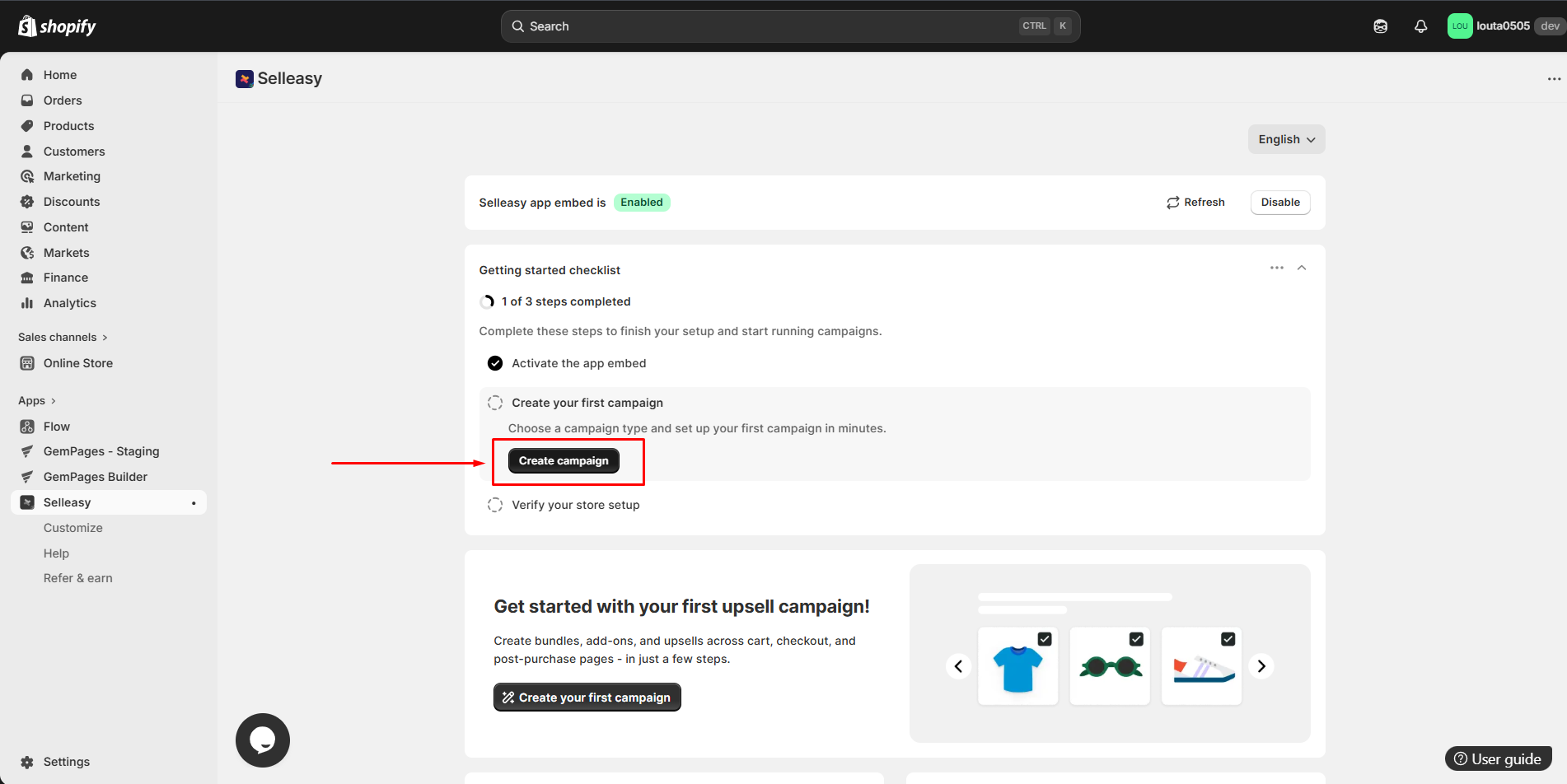Uncheck the blue t-shirt product checkbox
The height and width of the screenshot is (784, 1567).
(x=1045, y=639)
